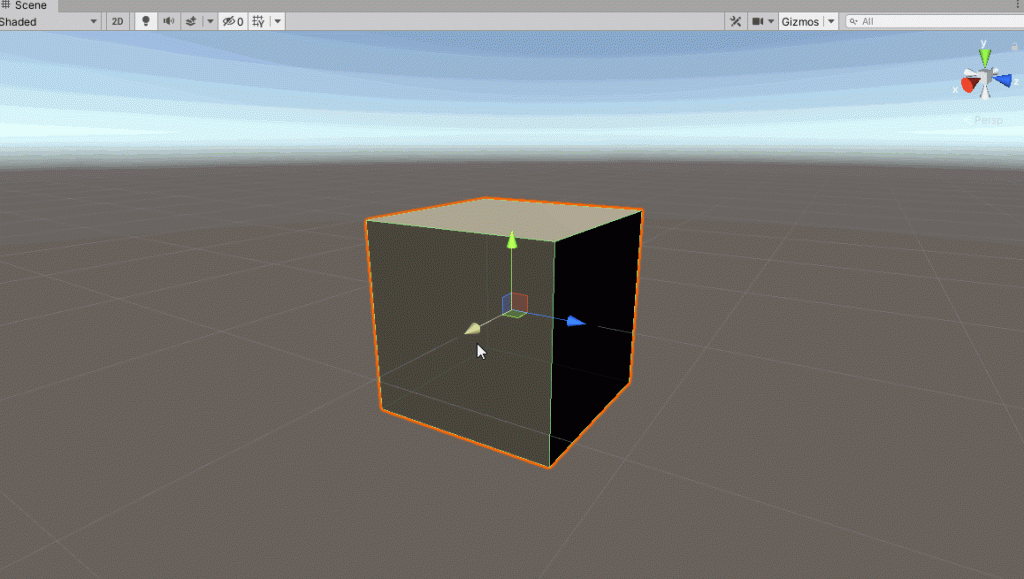
Task: Click the search magnifier in the All field
Action: click(x=854, y=20)
